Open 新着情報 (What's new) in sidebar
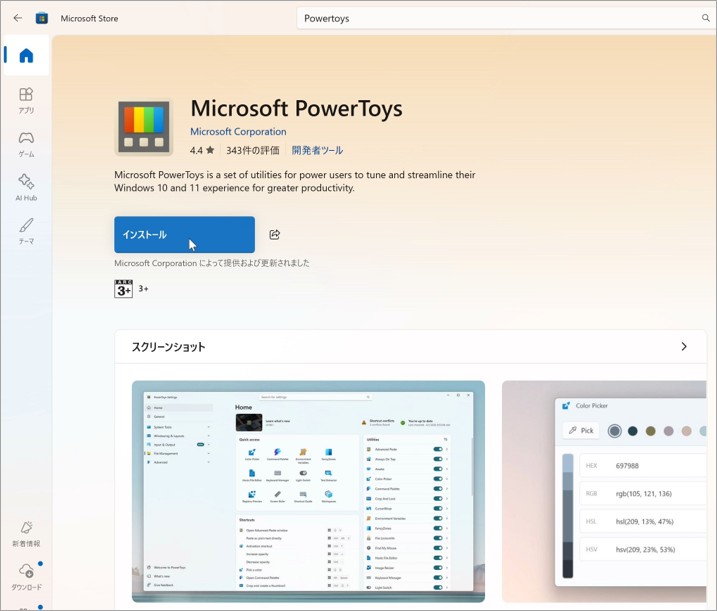This screenshot has width=717, height=611. (26, 534)
